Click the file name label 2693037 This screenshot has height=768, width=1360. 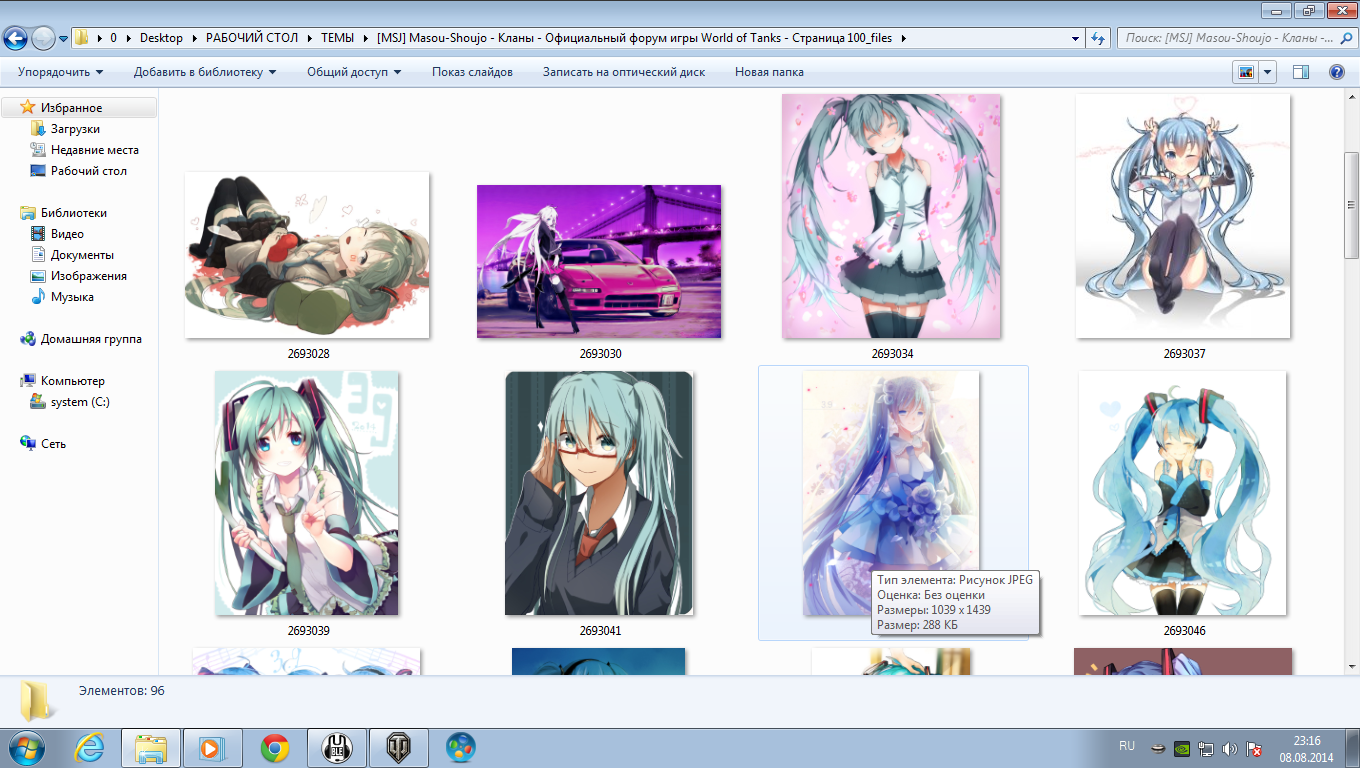coord(1184,354)
